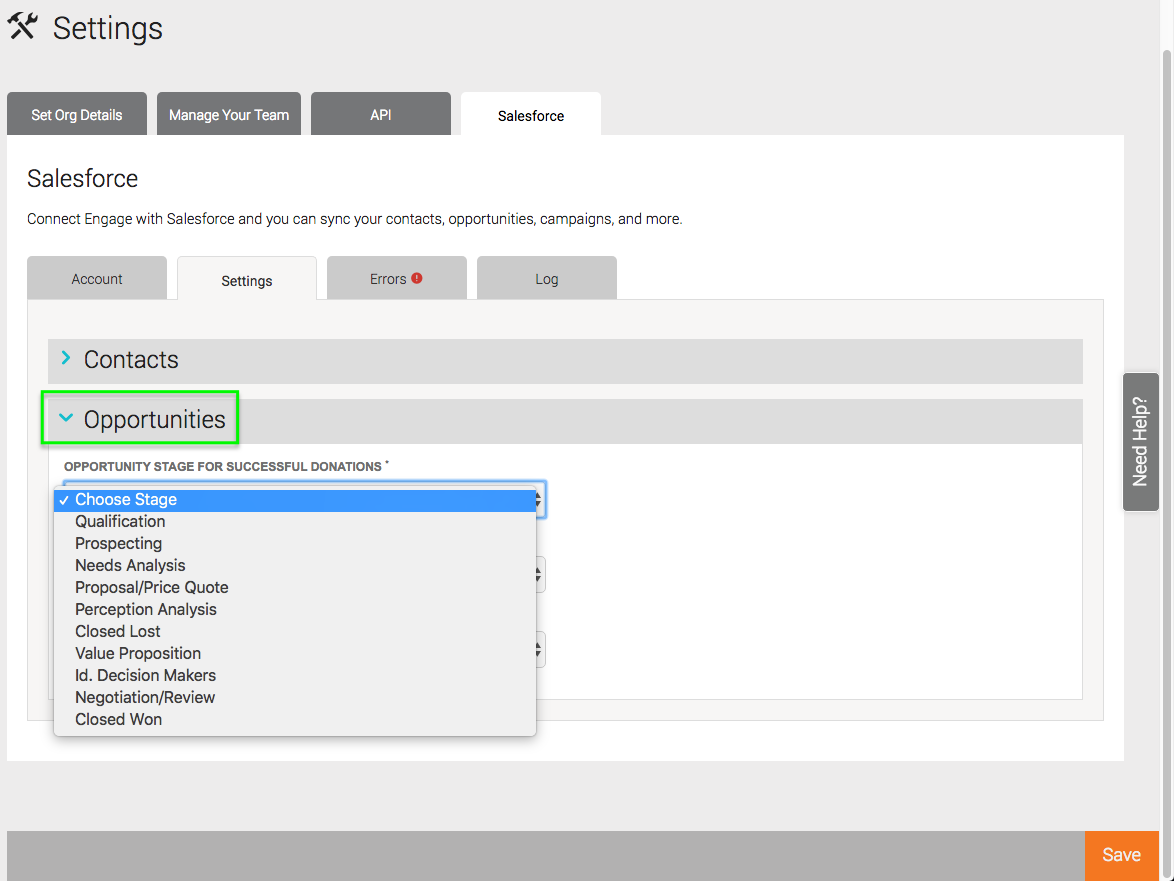Select Choose Stage option
The image size is (1174, 881).
[295, 500]
